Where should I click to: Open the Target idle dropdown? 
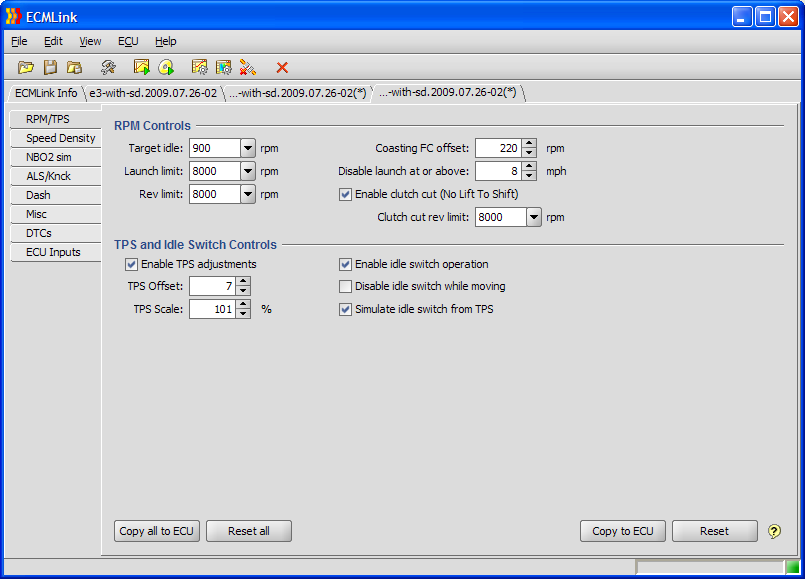[x=248, y=148]
